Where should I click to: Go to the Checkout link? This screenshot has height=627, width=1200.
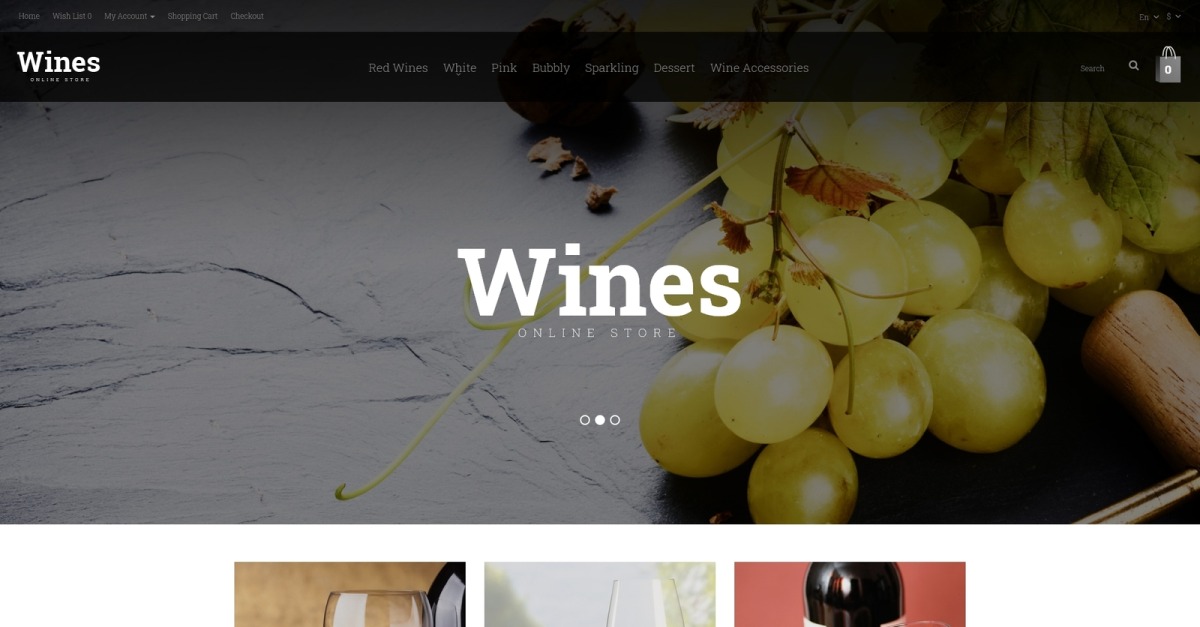(x=247, y=16)
